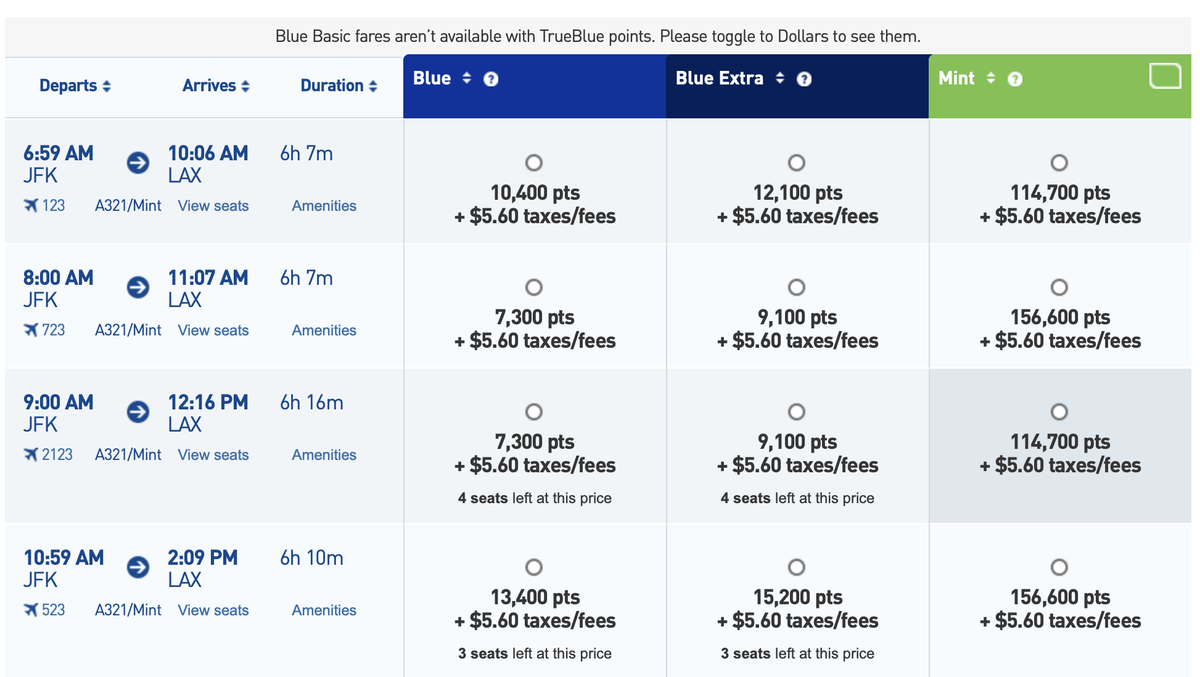
Task: Select the Mint fare radio for the 8:00 AM flight
Action: (1059, 287)
